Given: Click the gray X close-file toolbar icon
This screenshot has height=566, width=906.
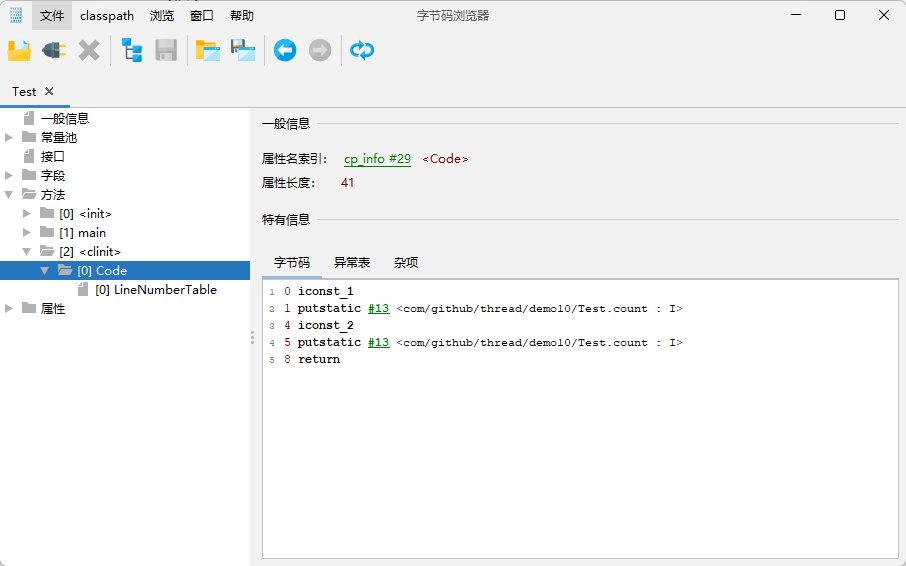Looking at the screenshot, I should click(89, 50).
